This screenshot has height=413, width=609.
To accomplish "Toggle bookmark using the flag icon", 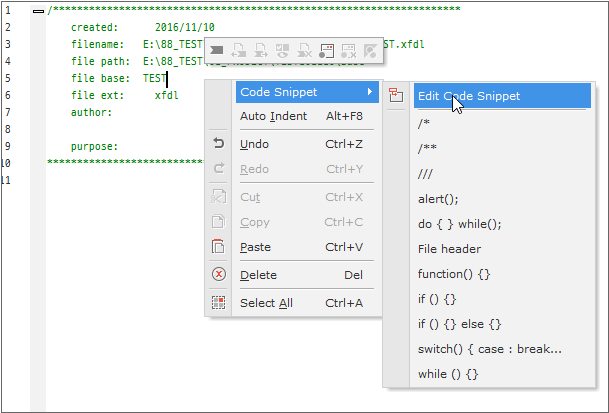I will tap(216, 49).
